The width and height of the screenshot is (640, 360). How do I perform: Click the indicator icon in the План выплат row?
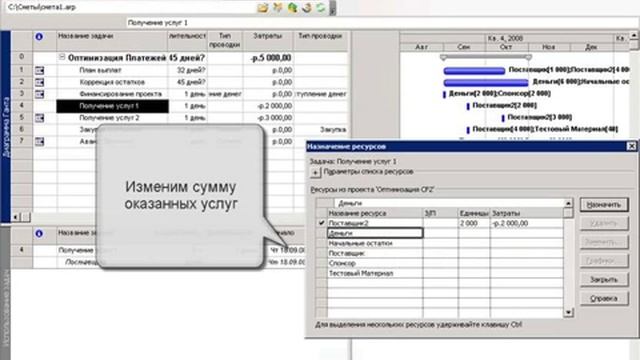39,71
